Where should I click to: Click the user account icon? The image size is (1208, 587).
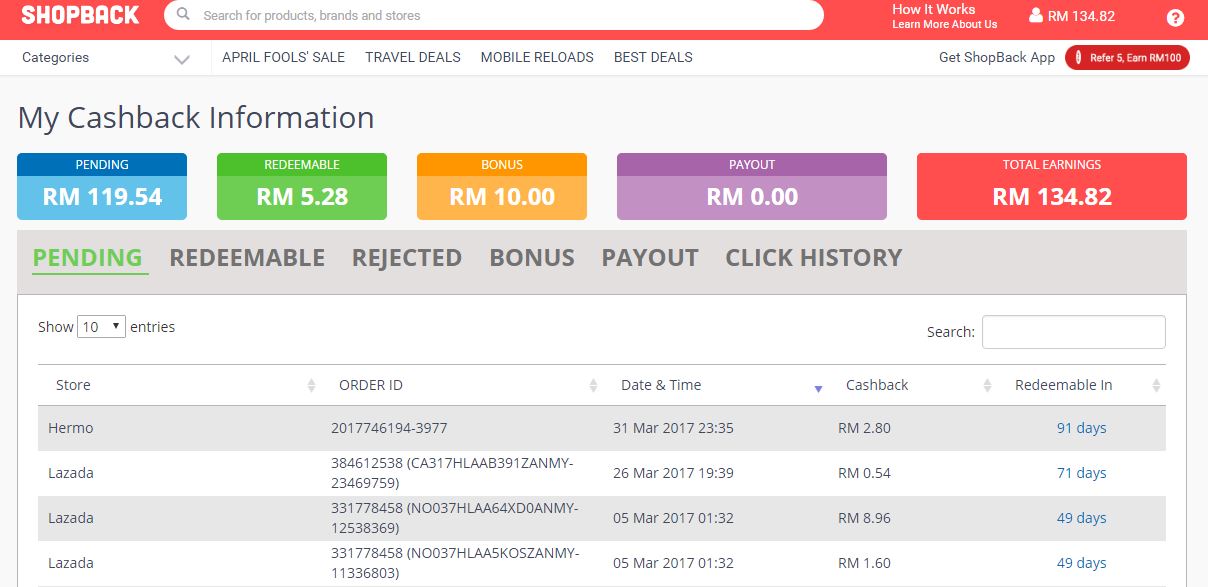[x=1036, y=16]
